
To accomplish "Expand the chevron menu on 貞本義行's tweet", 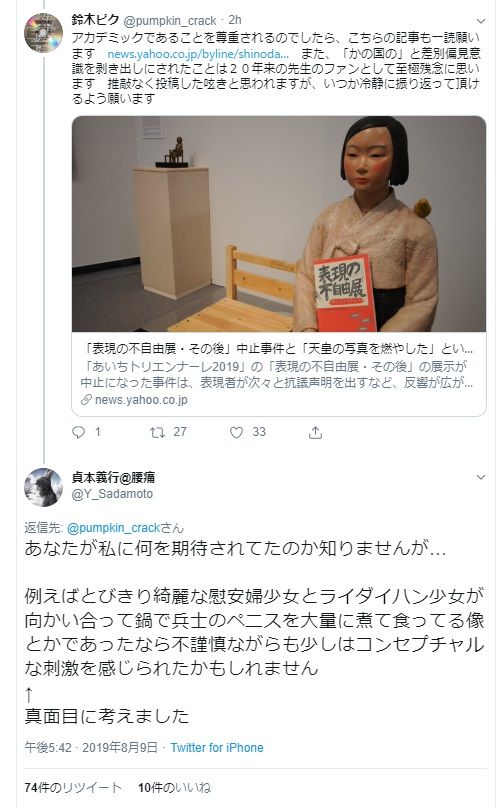I will tap(481, 477).
